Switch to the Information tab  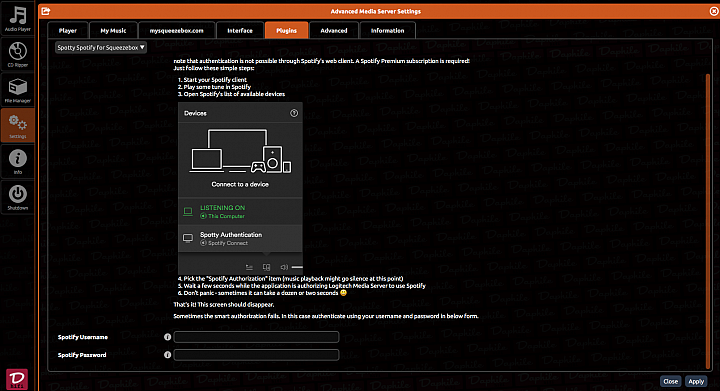coord(388,31)
